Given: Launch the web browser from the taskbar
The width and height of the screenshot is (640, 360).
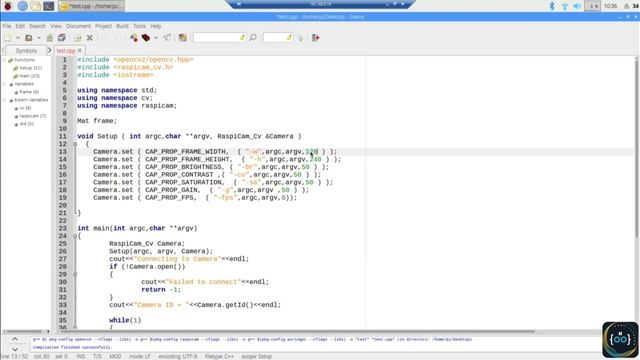Looking at the screenshot, I should (22, 6).
